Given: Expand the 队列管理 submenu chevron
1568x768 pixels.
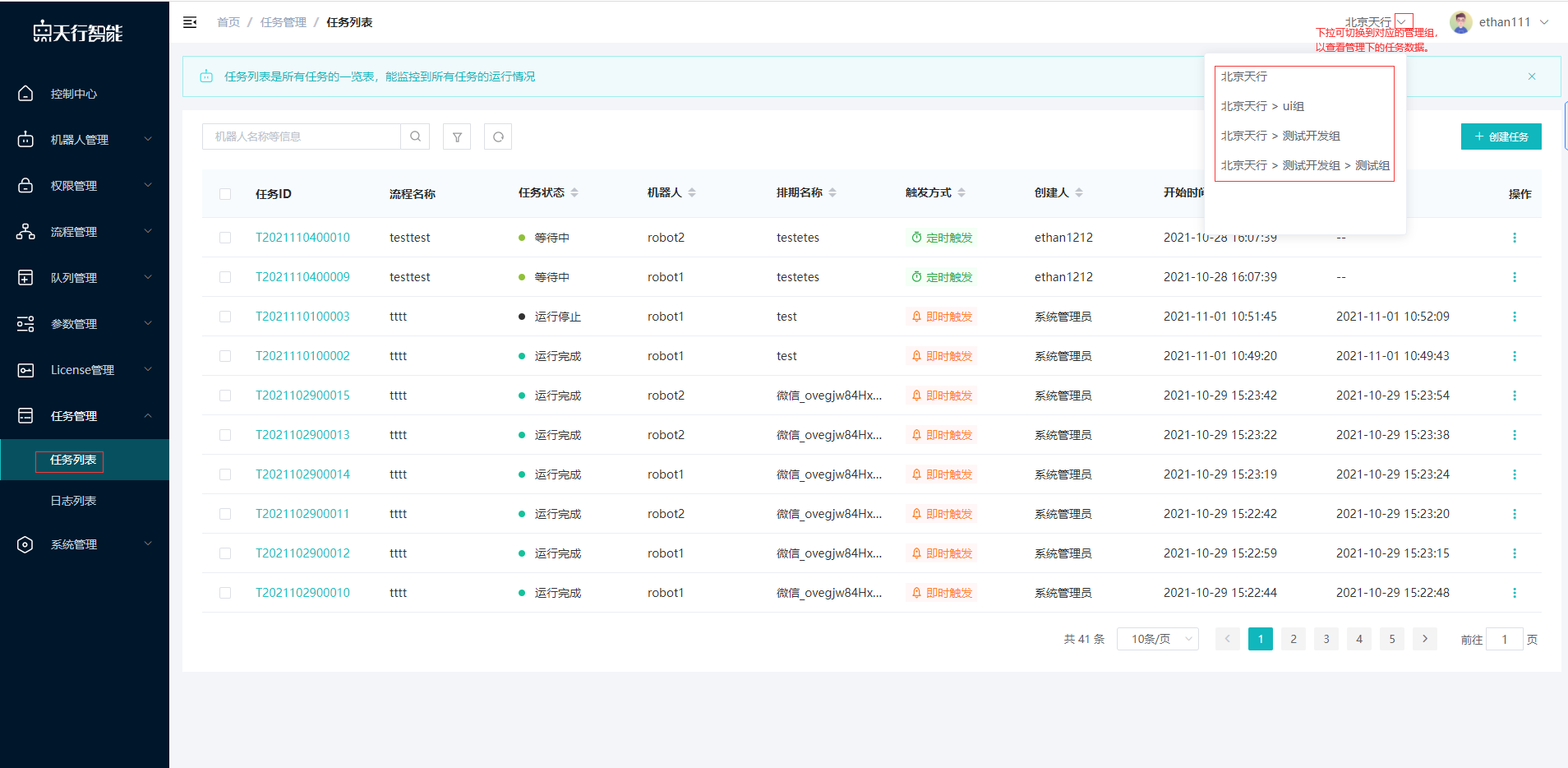Looking at the screenshot, I should coord(148,277).
